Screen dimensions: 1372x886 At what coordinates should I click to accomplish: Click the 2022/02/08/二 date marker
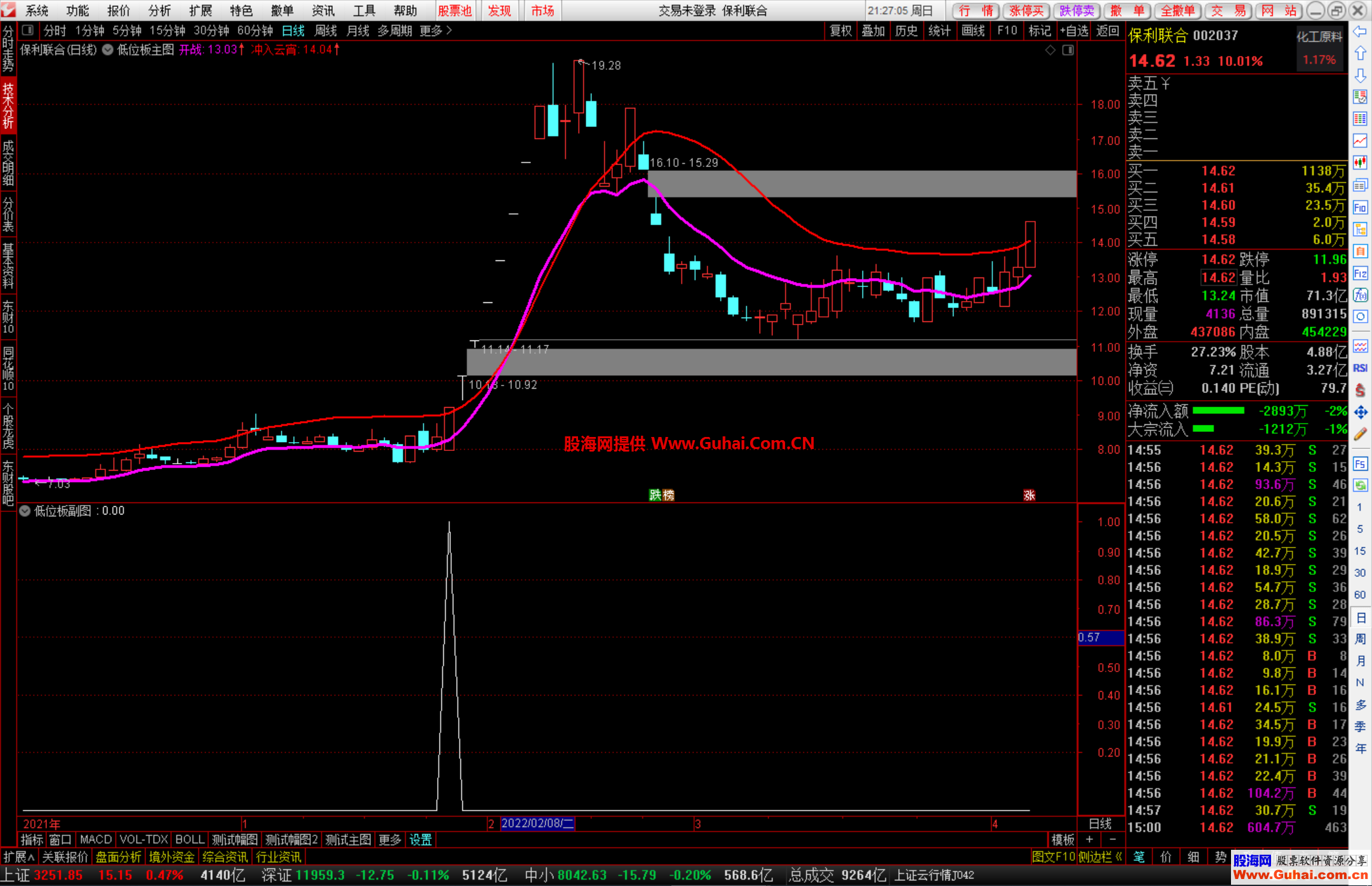coord(537,823)
